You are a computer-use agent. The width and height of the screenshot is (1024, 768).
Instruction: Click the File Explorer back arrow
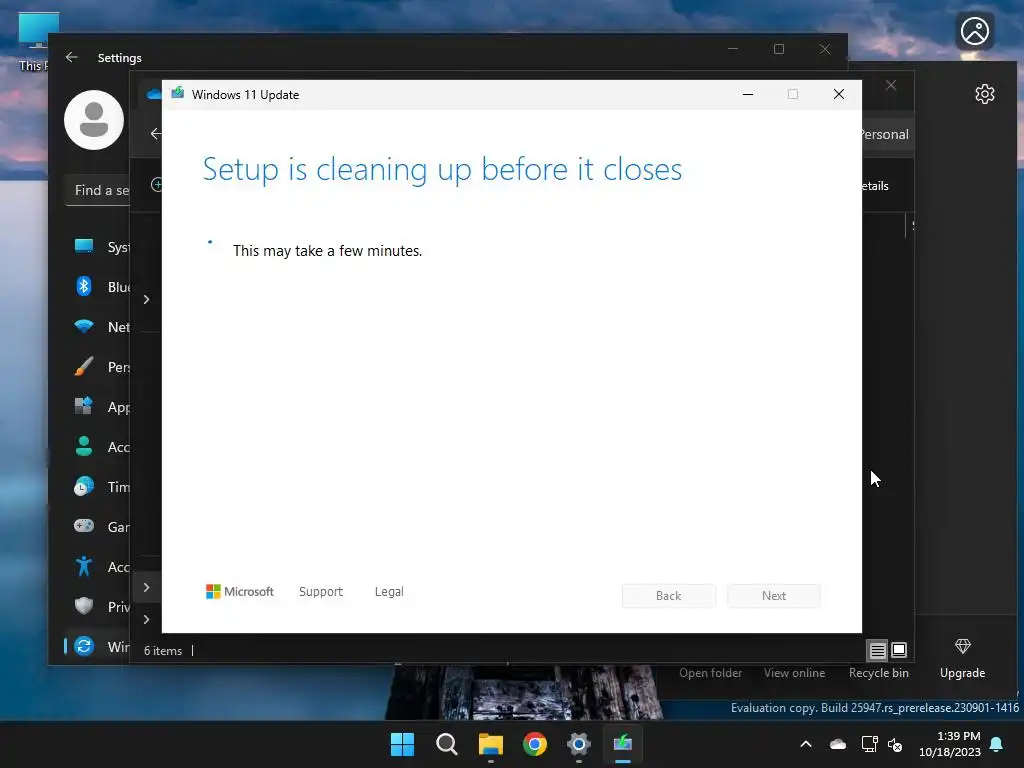pyautogui.click(x=155, y=134)
